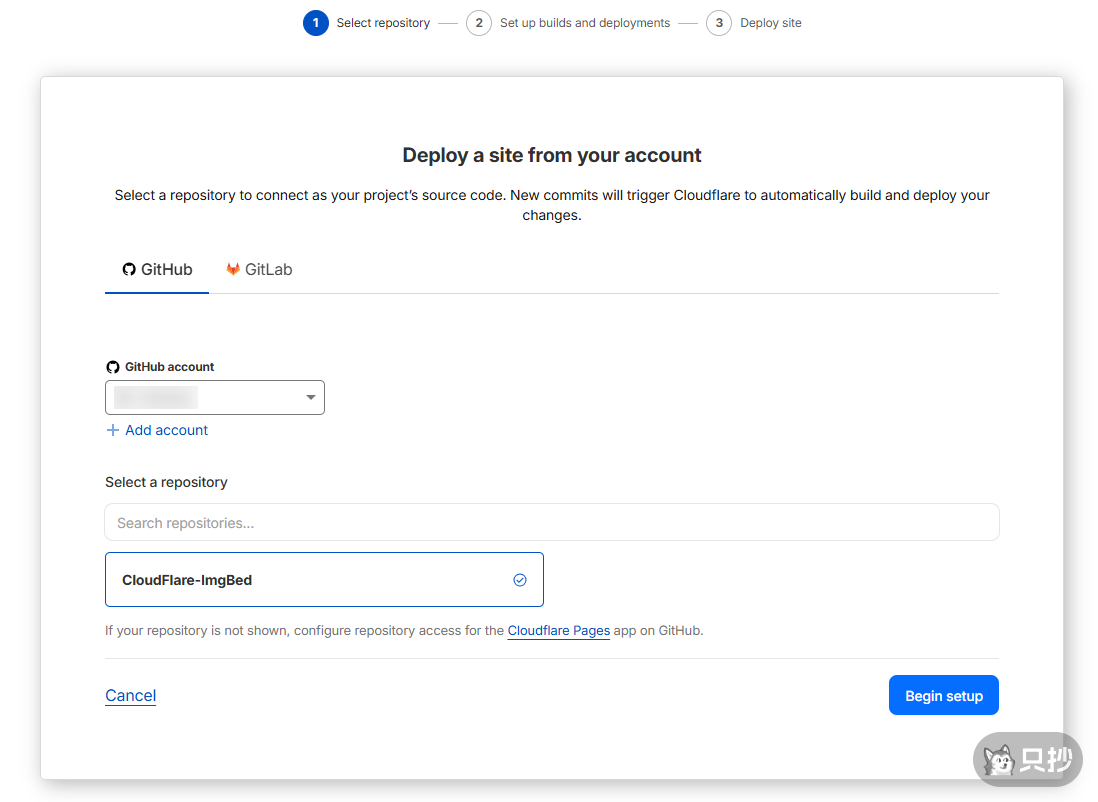
Task: Click step 3 circle in progress bar
Action: tap(719, 23)
